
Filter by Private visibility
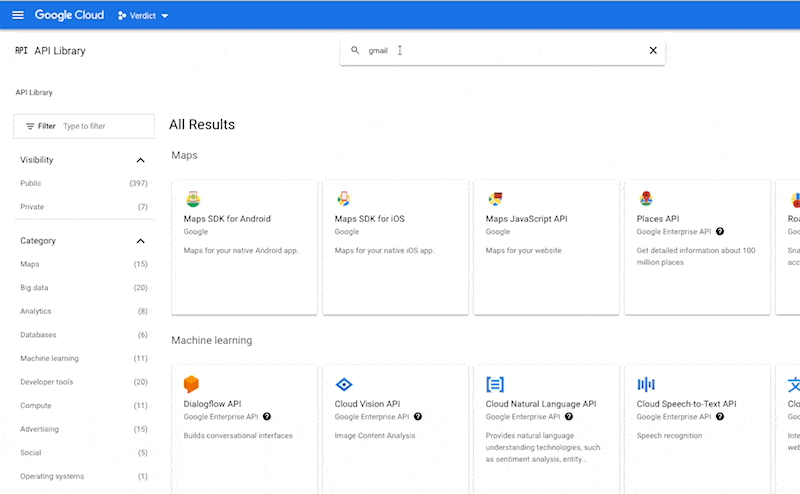click(84, 207)
